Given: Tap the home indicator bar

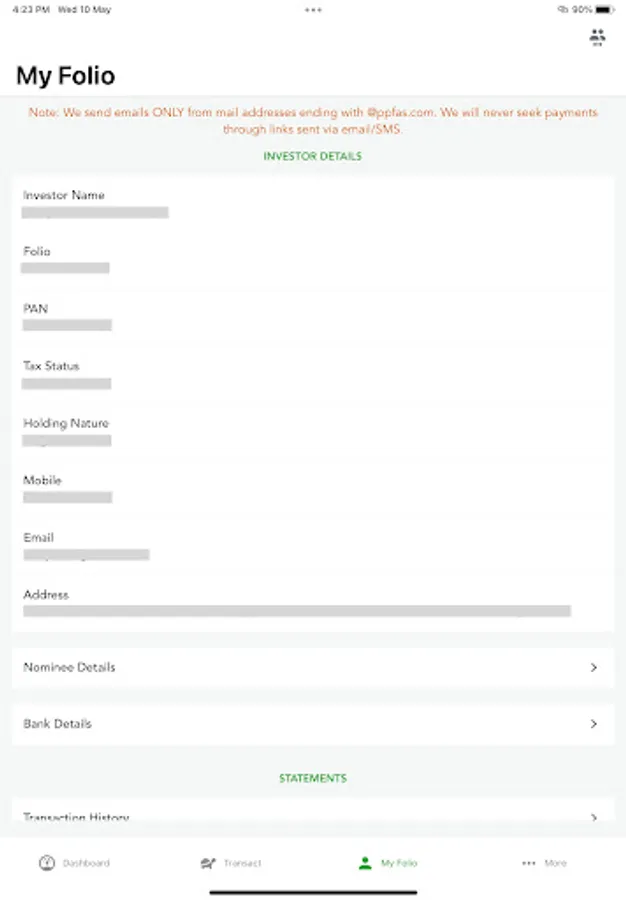Looking at the screenshot, I should pos(313,891).
